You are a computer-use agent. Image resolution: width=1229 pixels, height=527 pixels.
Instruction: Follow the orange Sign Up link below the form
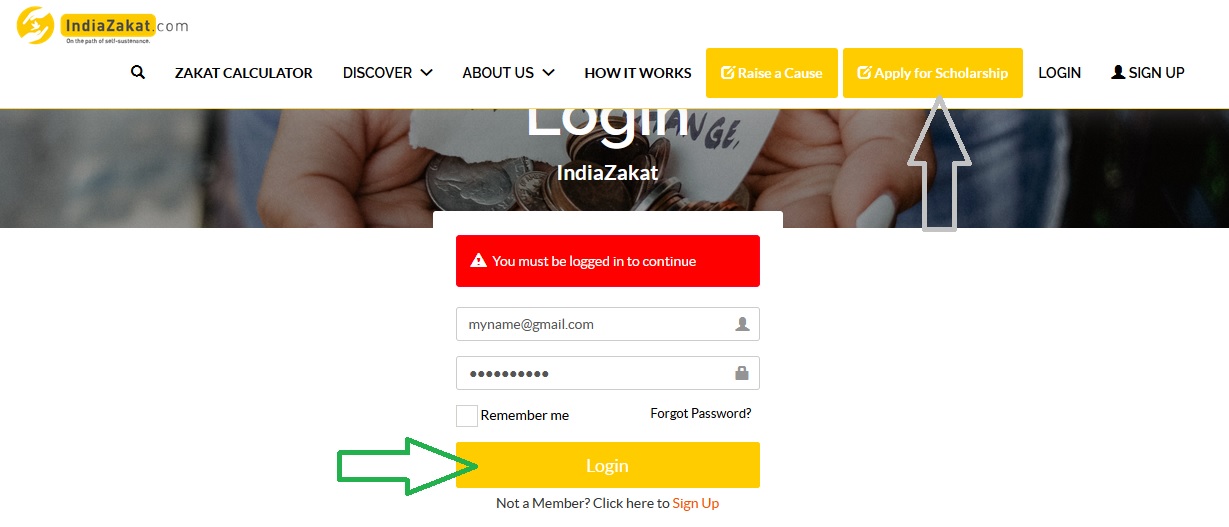click(696, 503)
